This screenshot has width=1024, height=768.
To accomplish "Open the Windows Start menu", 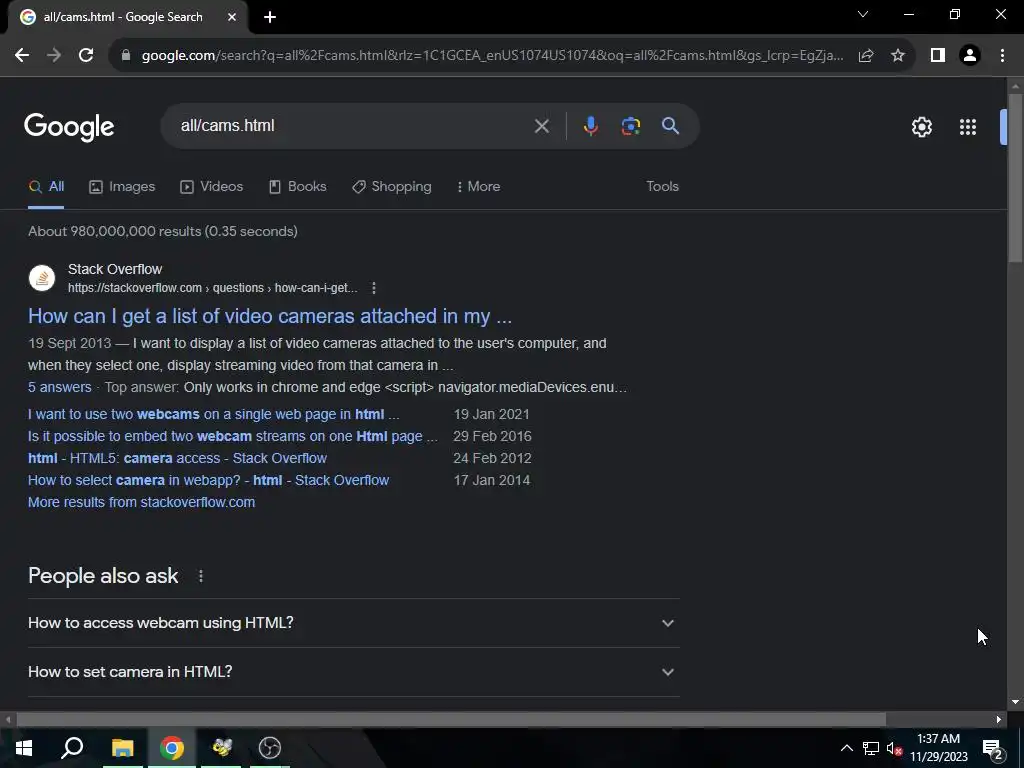I will (24, 748).
